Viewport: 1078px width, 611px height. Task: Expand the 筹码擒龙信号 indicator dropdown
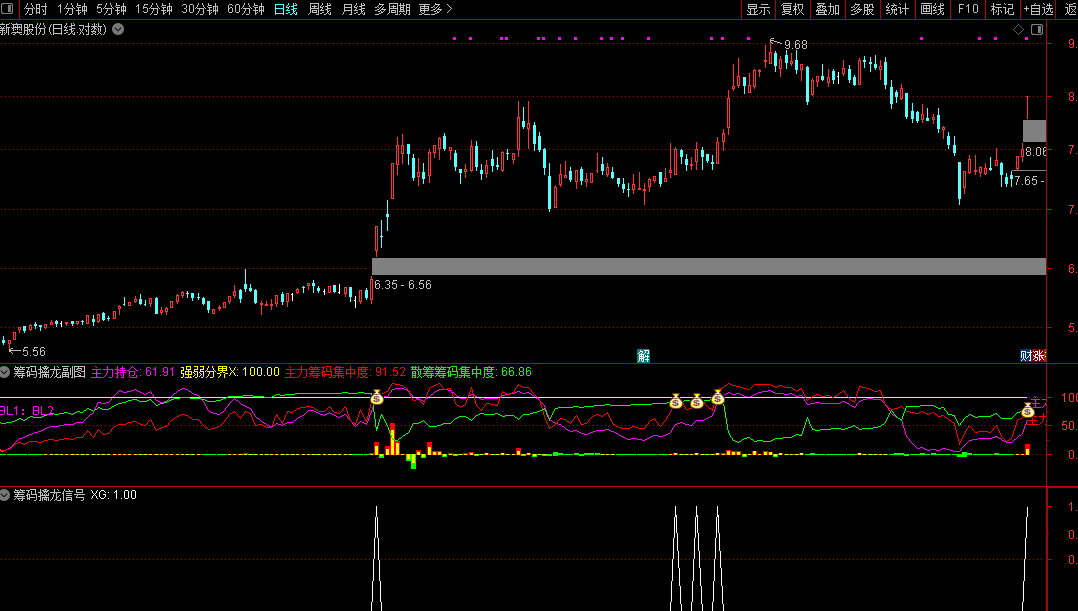[6, 495]
